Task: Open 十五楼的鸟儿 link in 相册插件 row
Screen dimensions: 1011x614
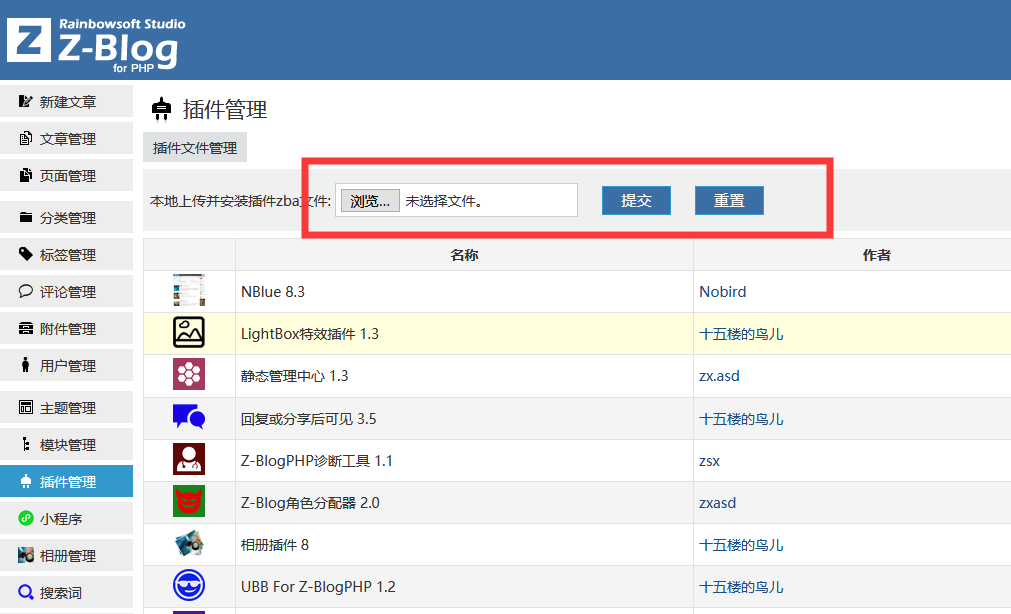Action: pyautogui.click(x=741, y=545)
